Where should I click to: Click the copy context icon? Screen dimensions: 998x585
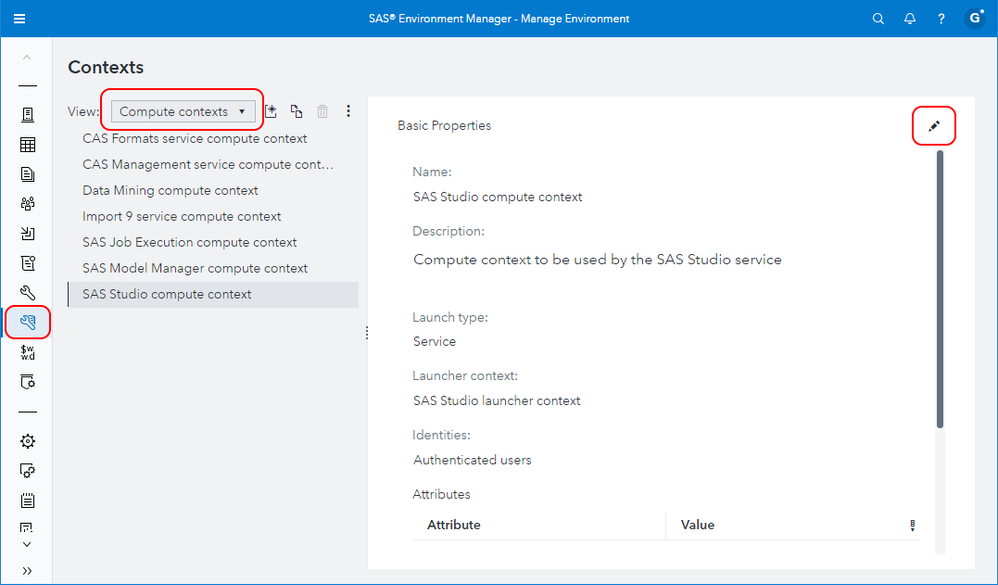(x=296, y=112)
